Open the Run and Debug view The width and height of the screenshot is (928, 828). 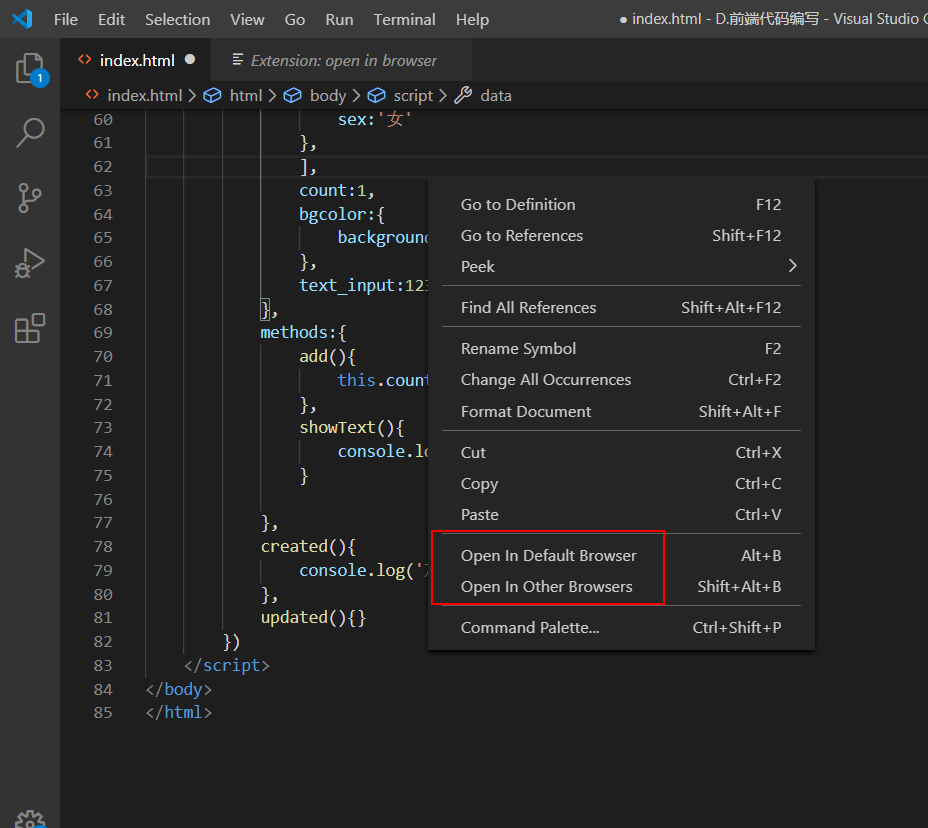[x=29, y=263]
